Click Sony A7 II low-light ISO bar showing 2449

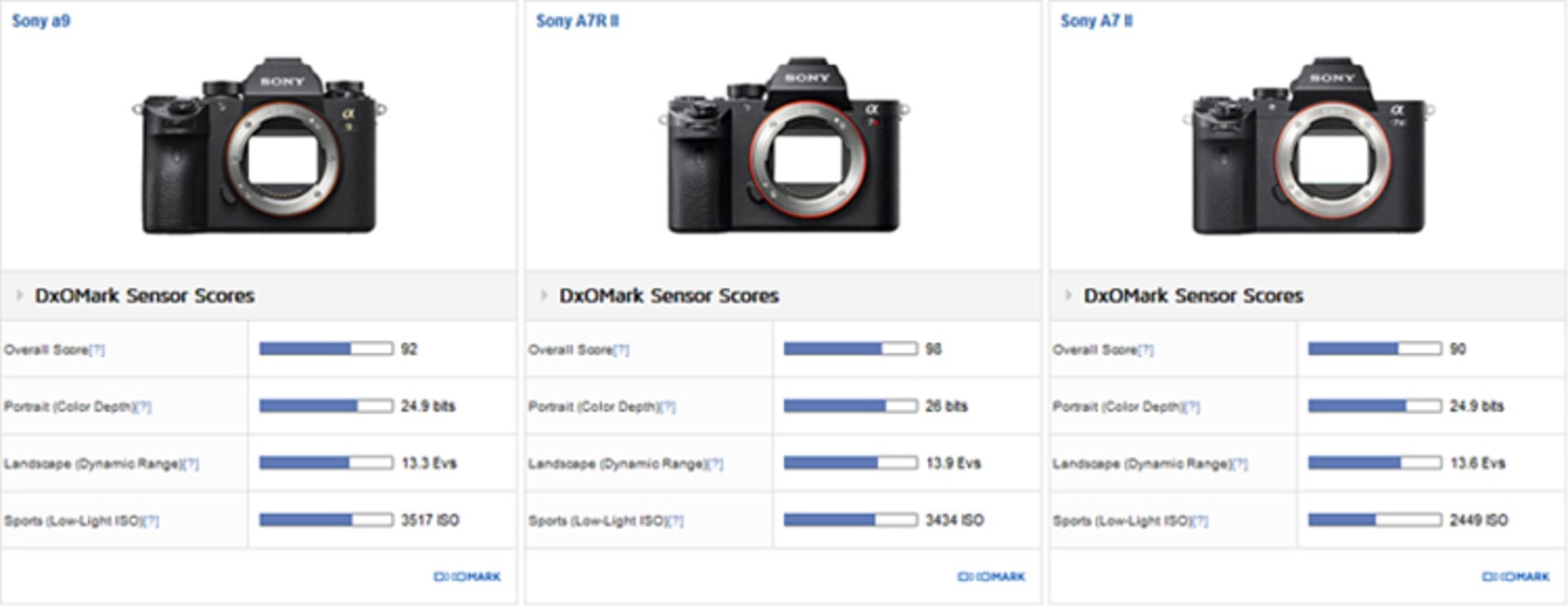tap(1374, 520)
